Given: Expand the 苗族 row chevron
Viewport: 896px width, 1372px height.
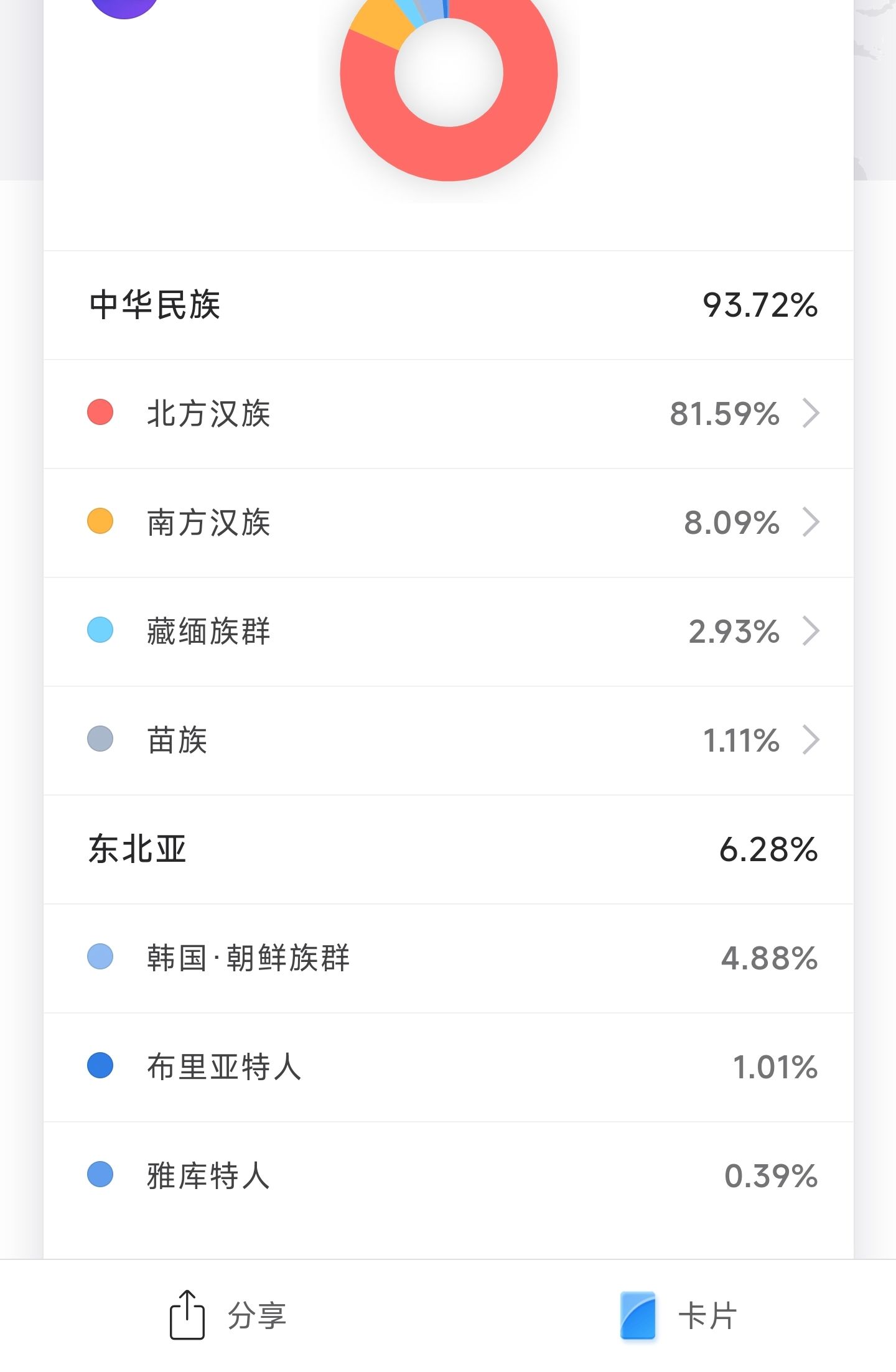Looking at the screenshot, I should (x=811, y=740).
